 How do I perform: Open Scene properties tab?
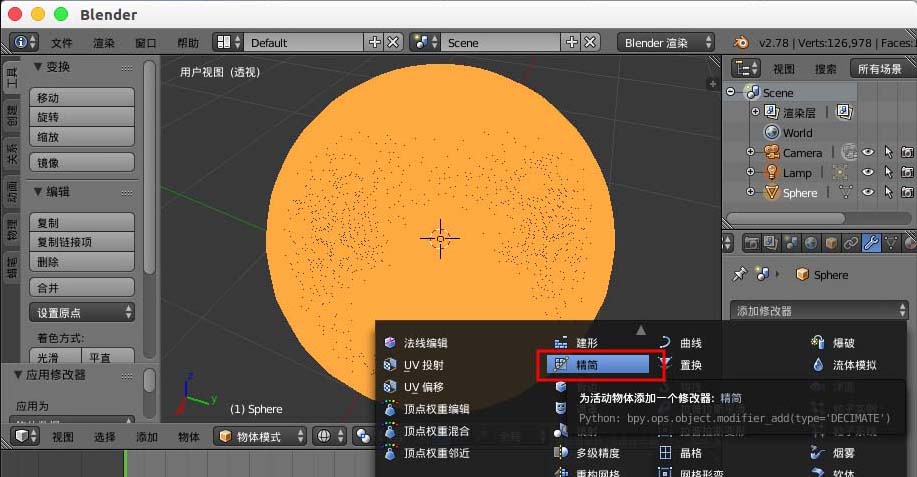click(x=791, y=243)
